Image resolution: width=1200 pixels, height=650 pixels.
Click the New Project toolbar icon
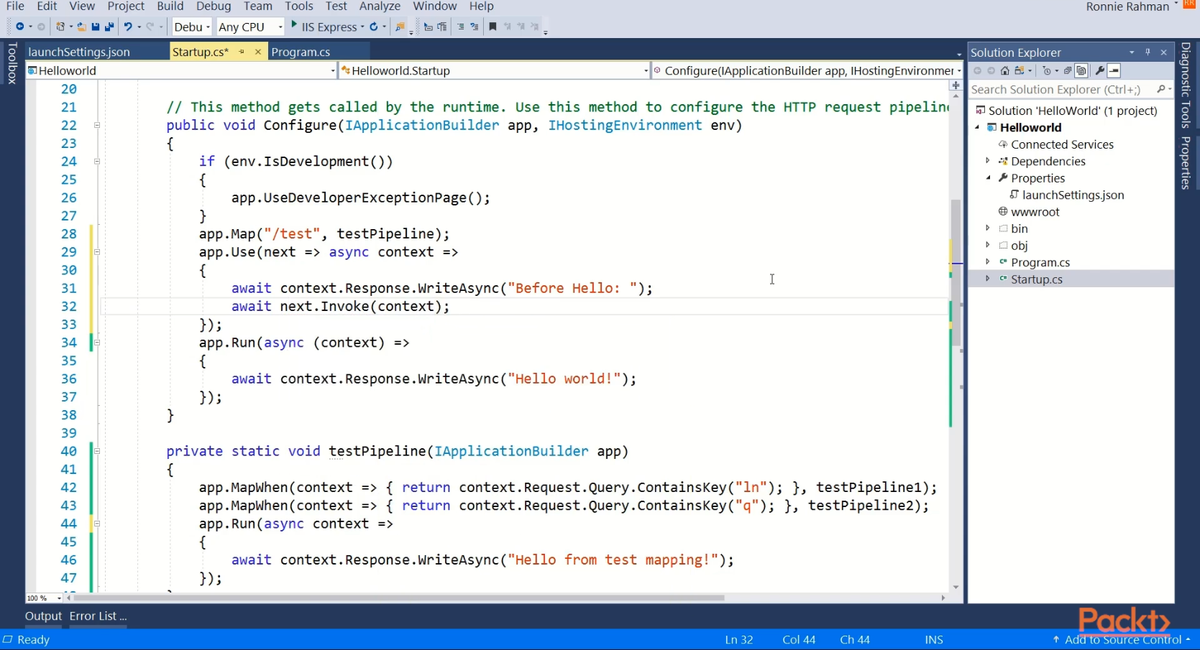[61, 27]
